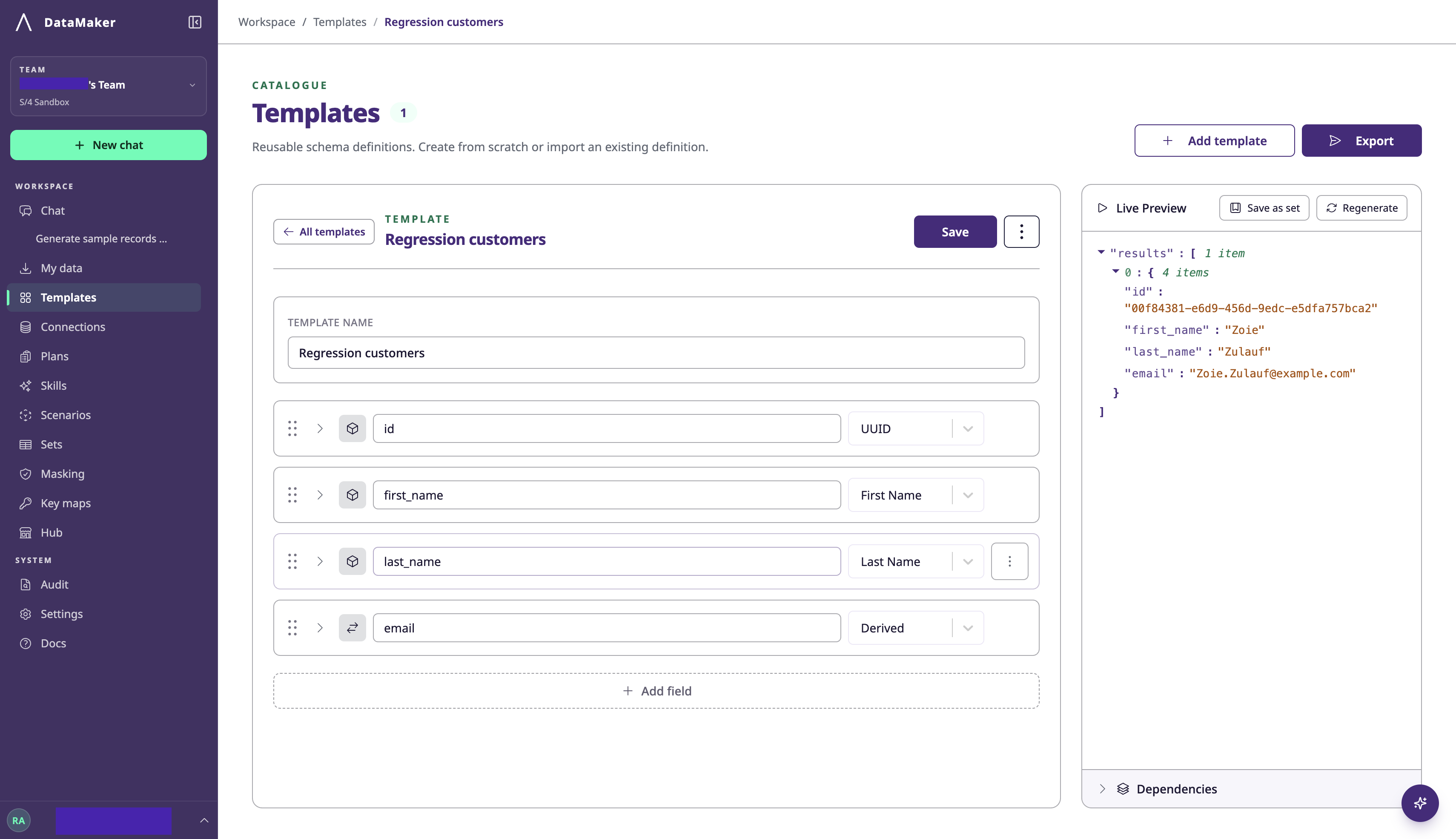Open the Last Name type dropdown

(916, 561)
